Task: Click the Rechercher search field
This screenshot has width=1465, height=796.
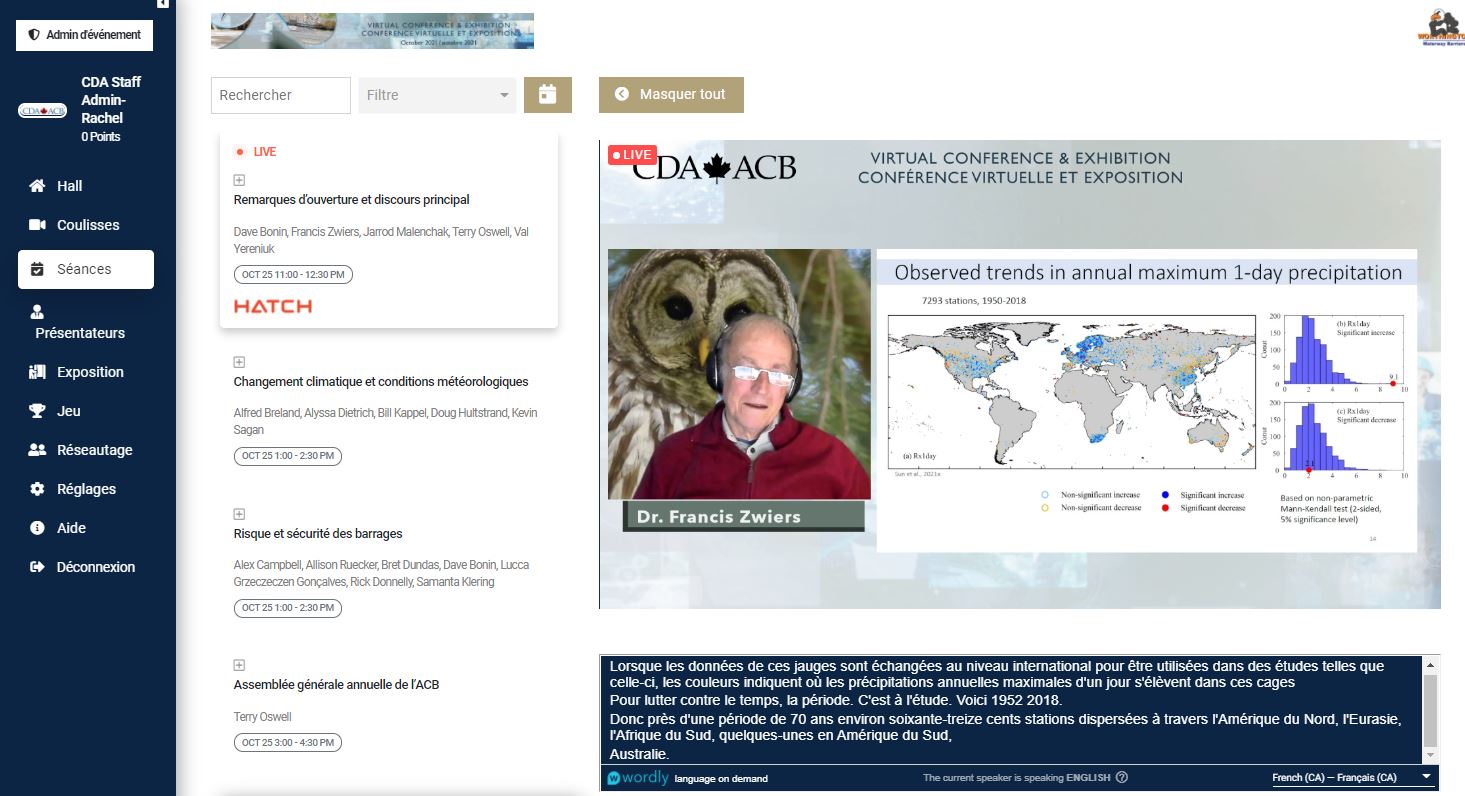Action: coord(280,95)
